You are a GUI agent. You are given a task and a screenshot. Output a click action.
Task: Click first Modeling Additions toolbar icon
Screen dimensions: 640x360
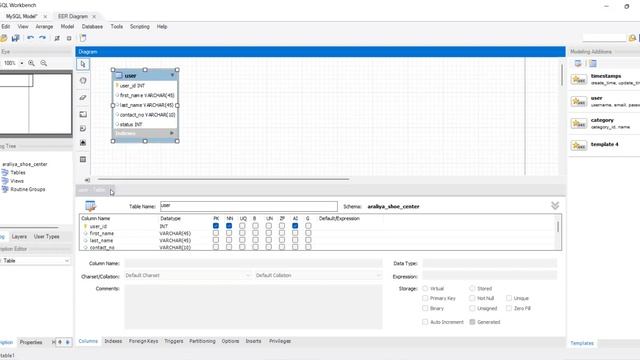[x=578, y=63]
